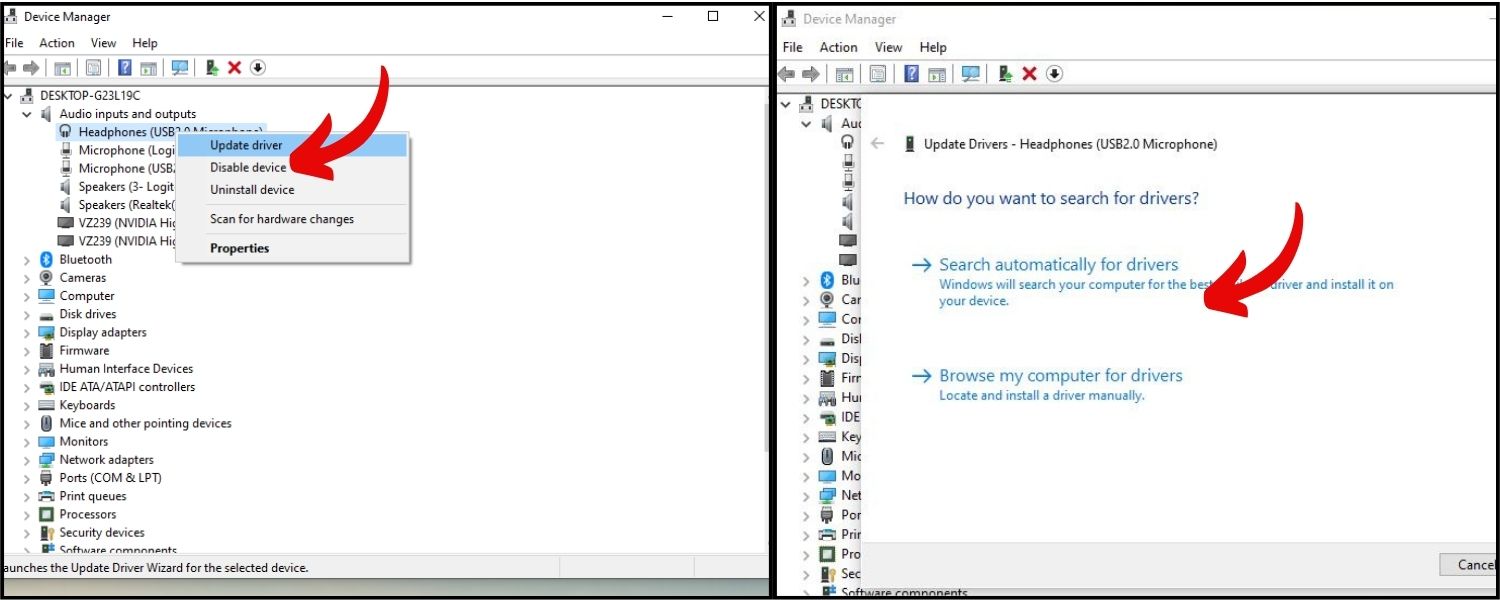The width and height of the screenshot is (1500, 600).
Task: Click the back arrow in Update Drivers dialog
Action: click(877, 144)
